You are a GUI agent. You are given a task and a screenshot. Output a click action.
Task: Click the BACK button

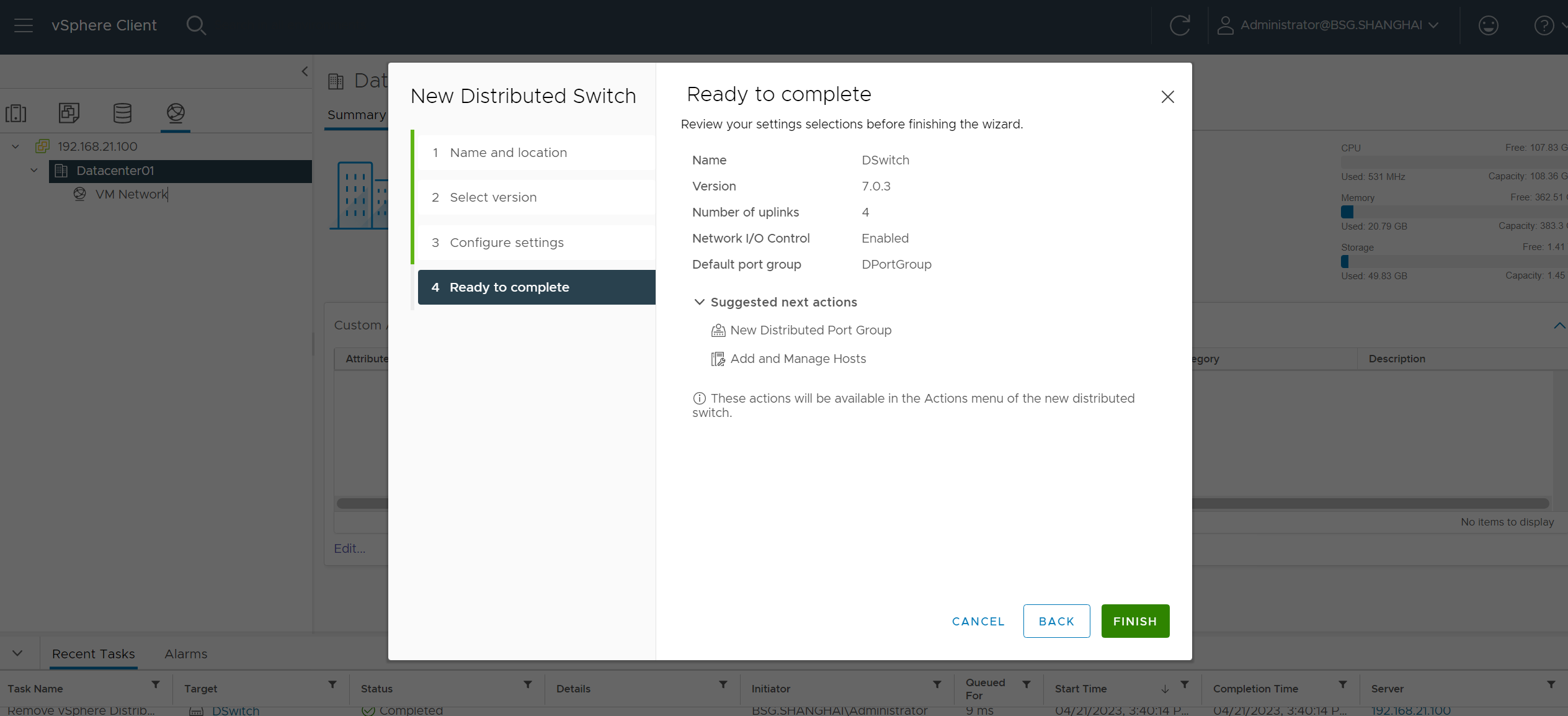1056,621
